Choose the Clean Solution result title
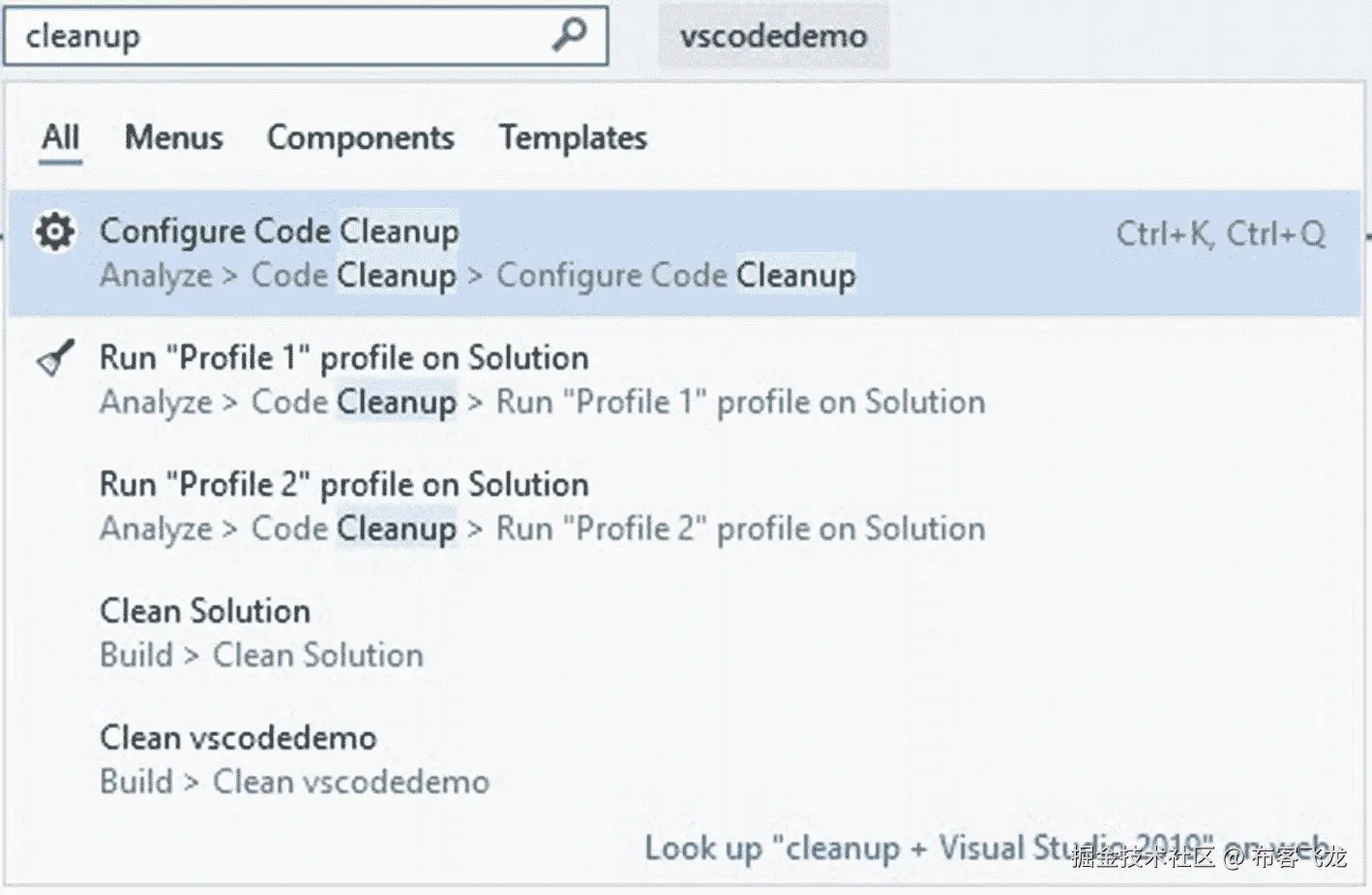Image resolution: width=1372 pixels, height=895 pixels. tap(205, 612)
